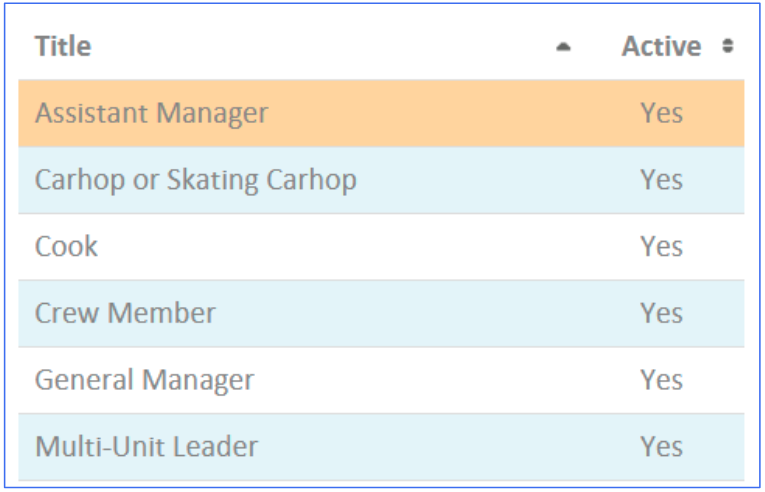The width and height of the screenshot is (765, 492).
Task: Click Yes next to Multi-Unit Leader
Action: 661,447
